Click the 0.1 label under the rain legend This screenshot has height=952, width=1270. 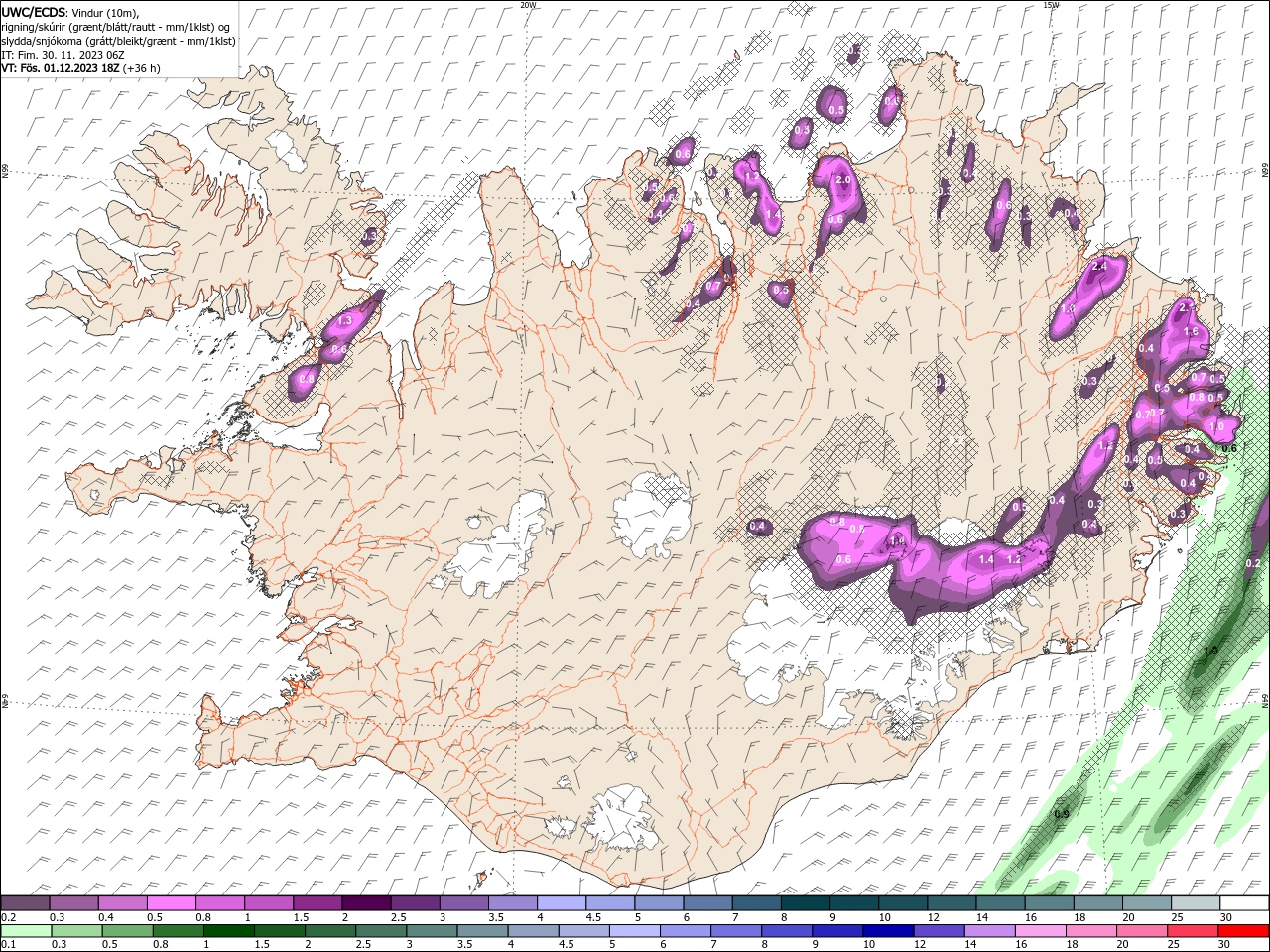(x=7, y=944)
